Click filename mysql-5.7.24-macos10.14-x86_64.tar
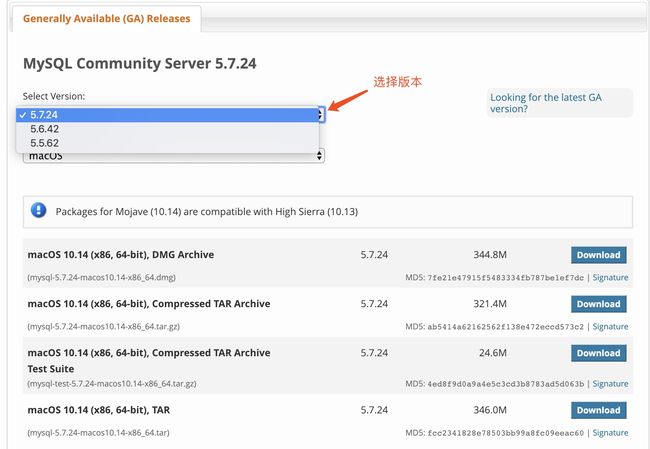Image resolution: width=650 pixels, height=449 pixels. click(x=98, y=432)
